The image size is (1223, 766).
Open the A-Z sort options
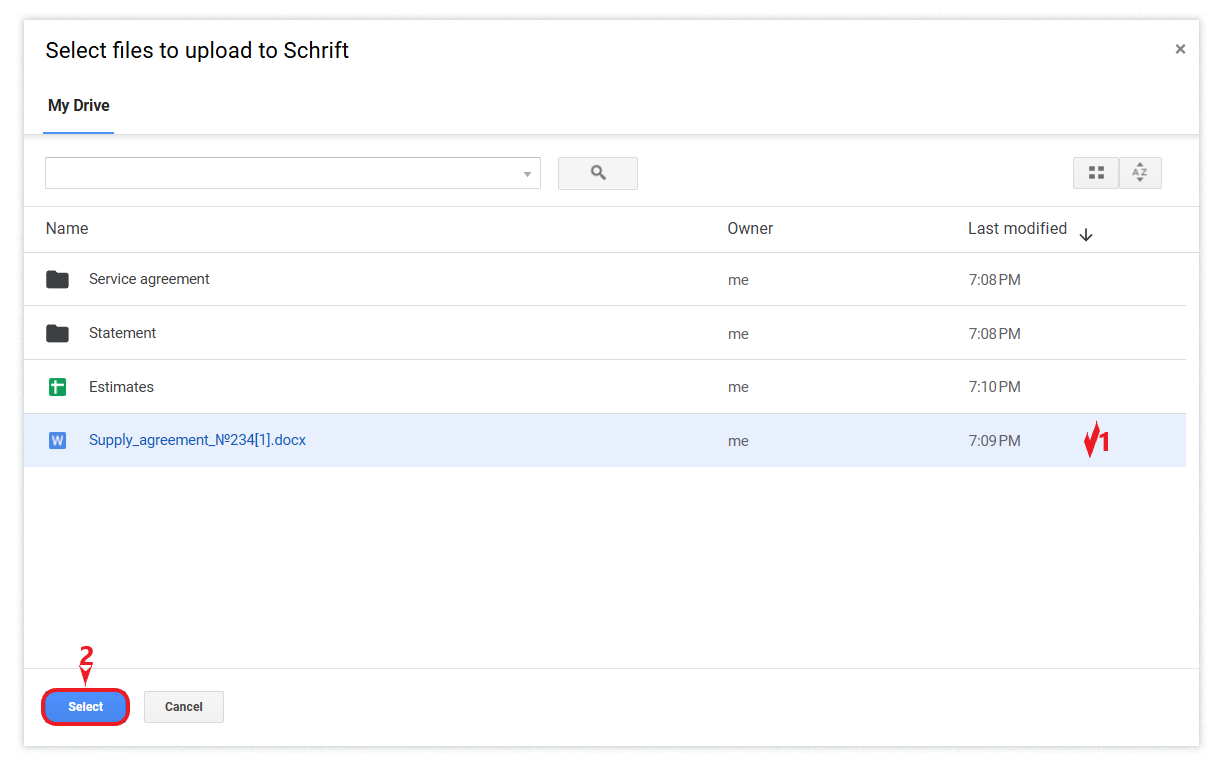click(1140, 173)
